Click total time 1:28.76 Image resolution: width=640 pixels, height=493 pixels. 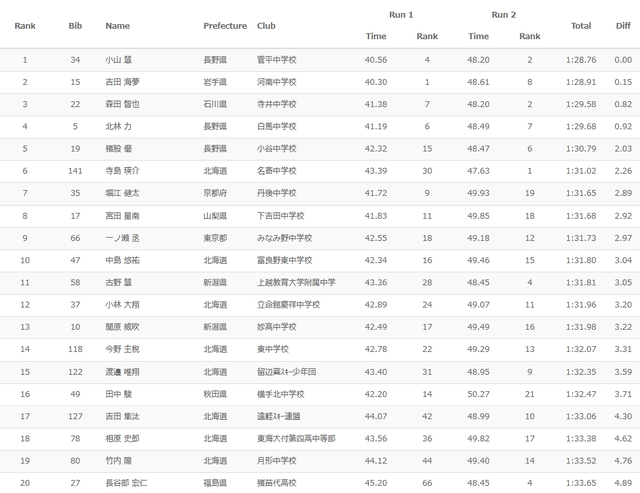(x=581, y=60)
